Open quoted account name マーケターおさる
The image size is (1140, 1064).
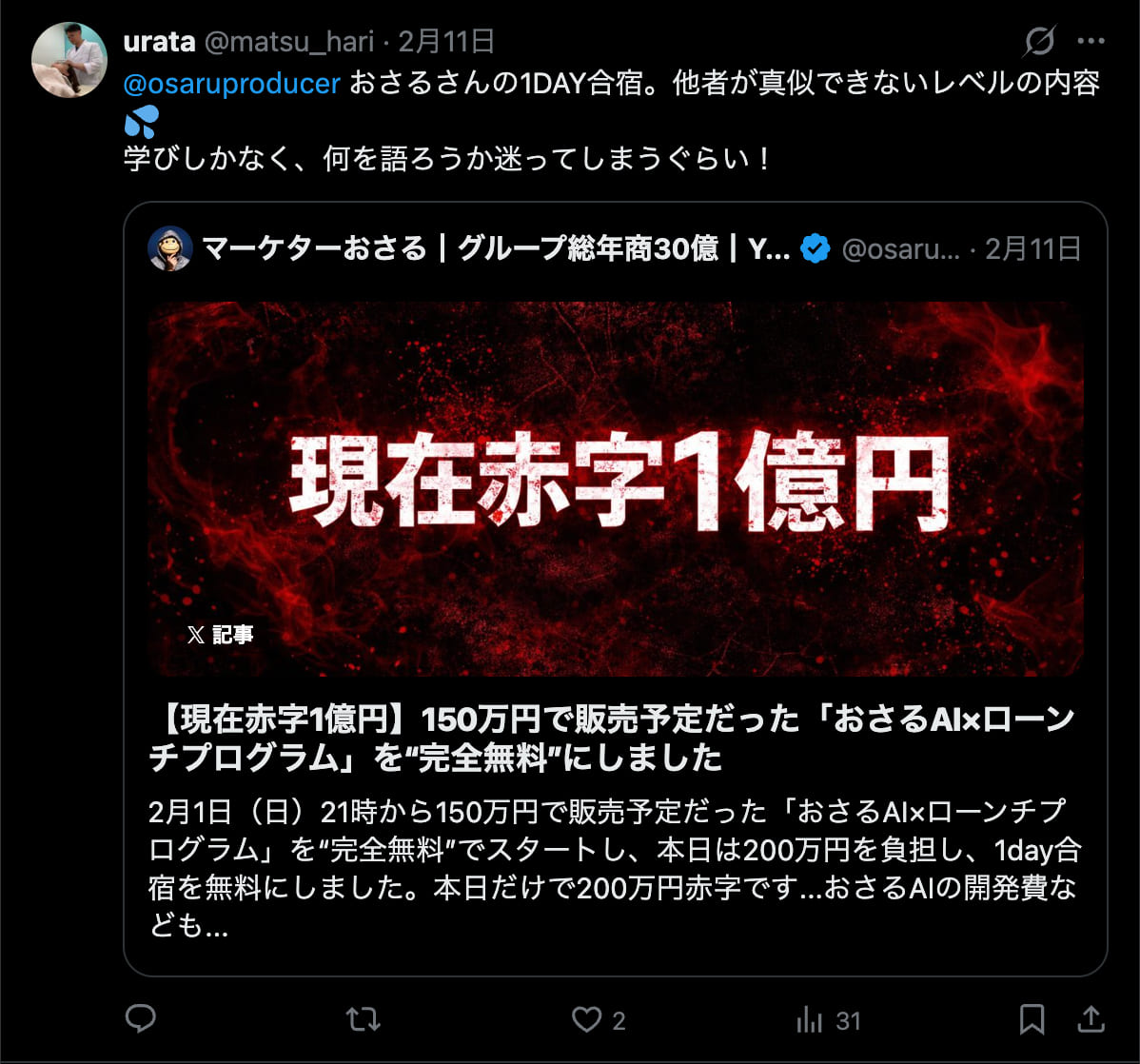314,248
